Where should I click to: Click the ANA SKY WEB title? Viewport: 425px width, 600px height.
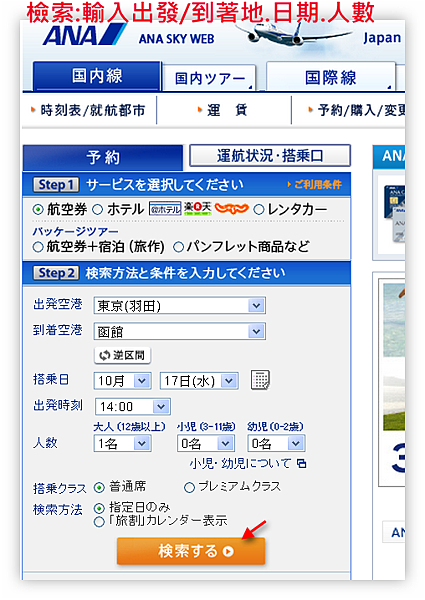tap(176, 39)
